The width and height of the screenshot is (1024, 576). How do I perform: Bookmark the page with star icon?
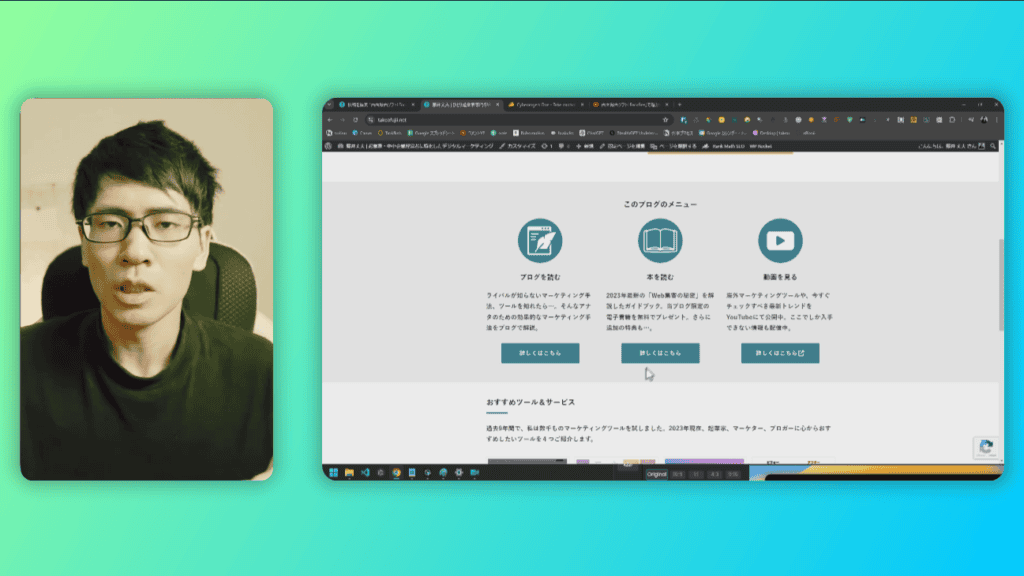[665, 120]
